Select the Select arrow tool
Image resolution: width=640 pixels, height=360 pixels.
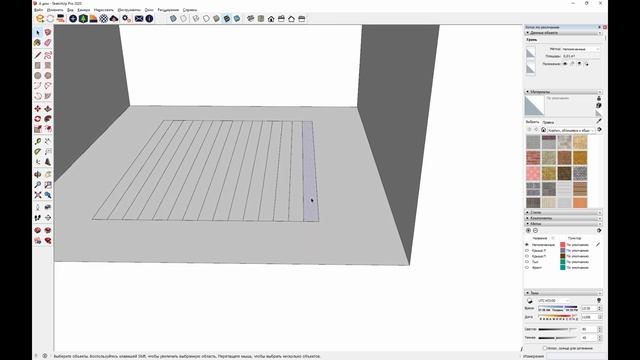click(38, 33)
